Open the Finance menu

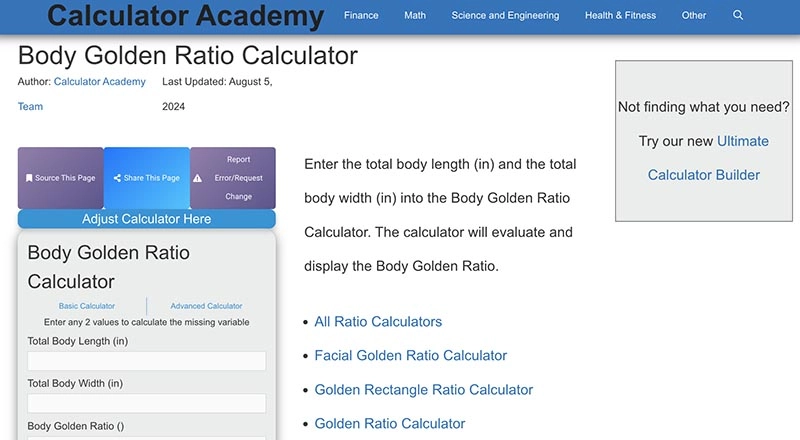361,16
